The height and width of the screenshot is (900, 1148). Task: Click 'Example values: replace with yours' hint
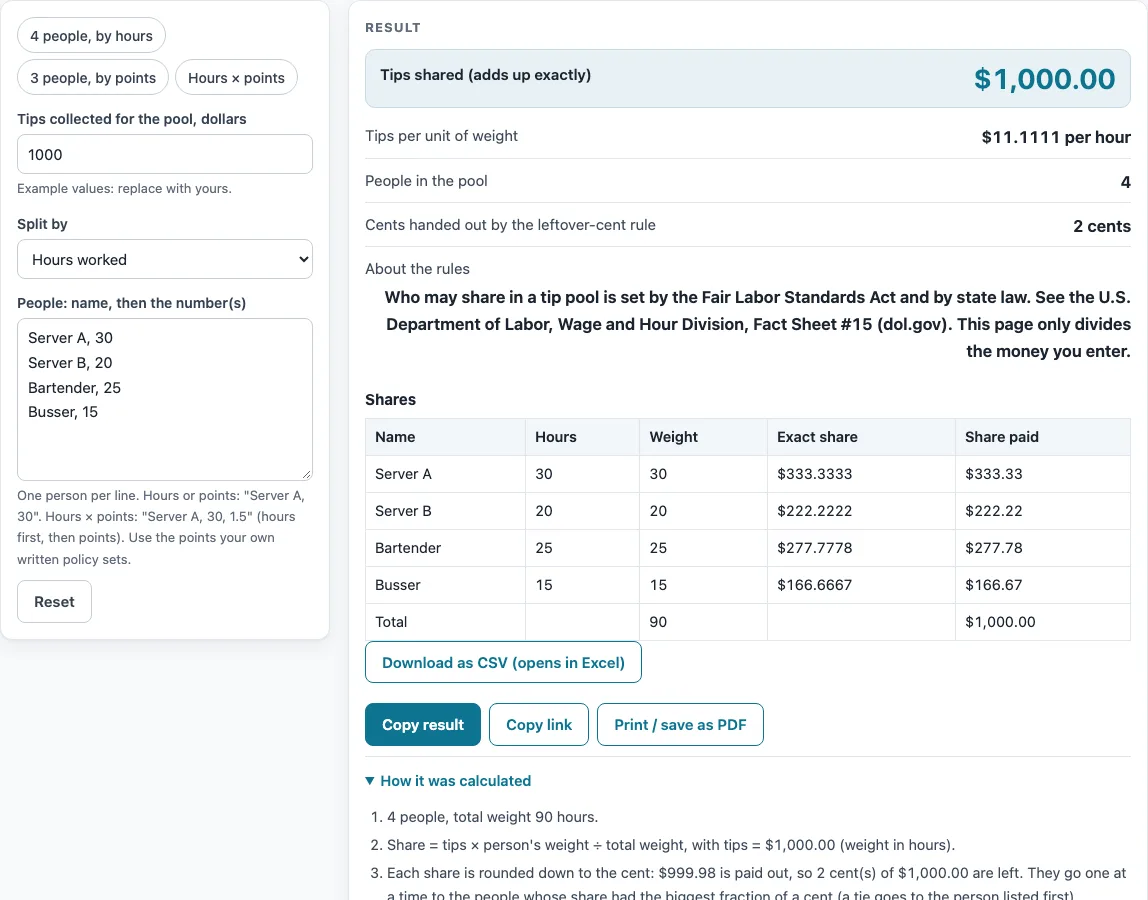coord(124,189)
